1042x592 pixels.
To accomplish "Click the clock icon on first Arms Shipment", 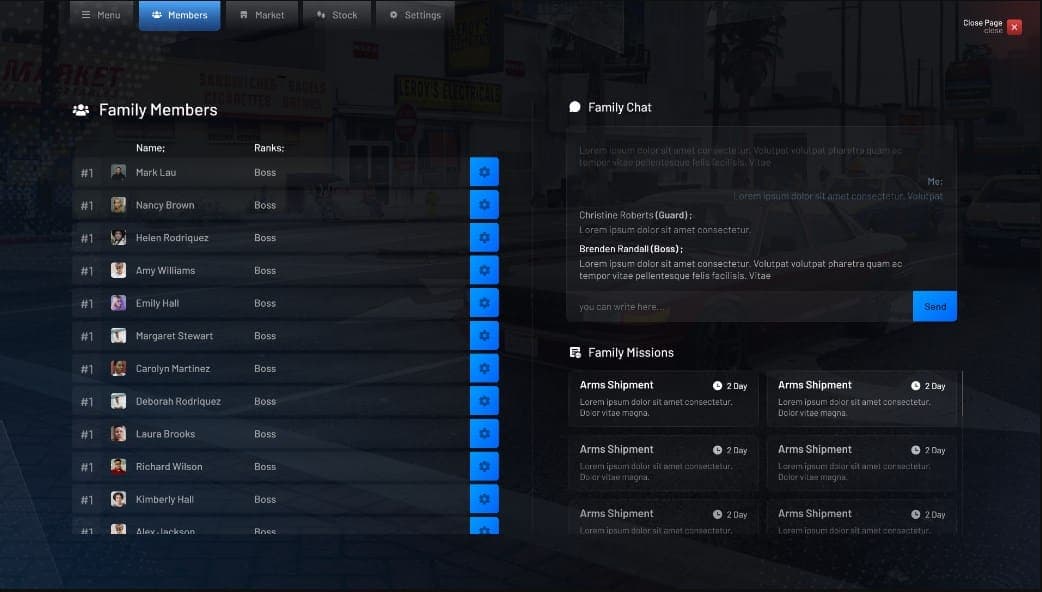I will pos(717,385).
